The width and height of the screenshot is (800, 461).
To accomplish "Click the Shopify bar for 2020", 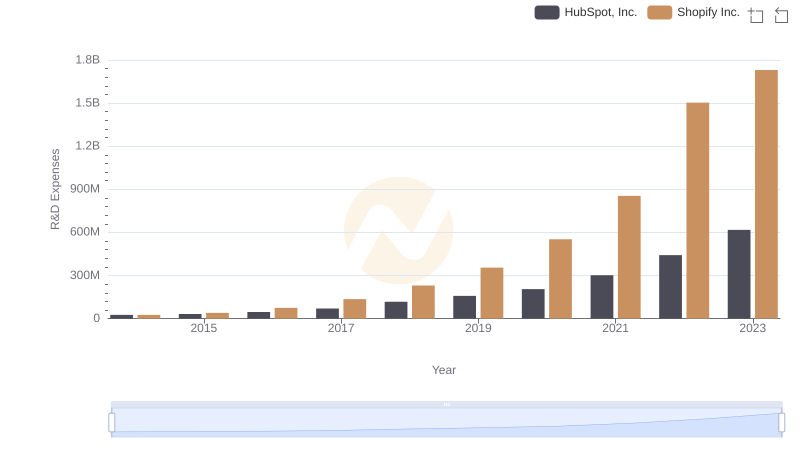I will pyautogui.click(x=560, y=279).
